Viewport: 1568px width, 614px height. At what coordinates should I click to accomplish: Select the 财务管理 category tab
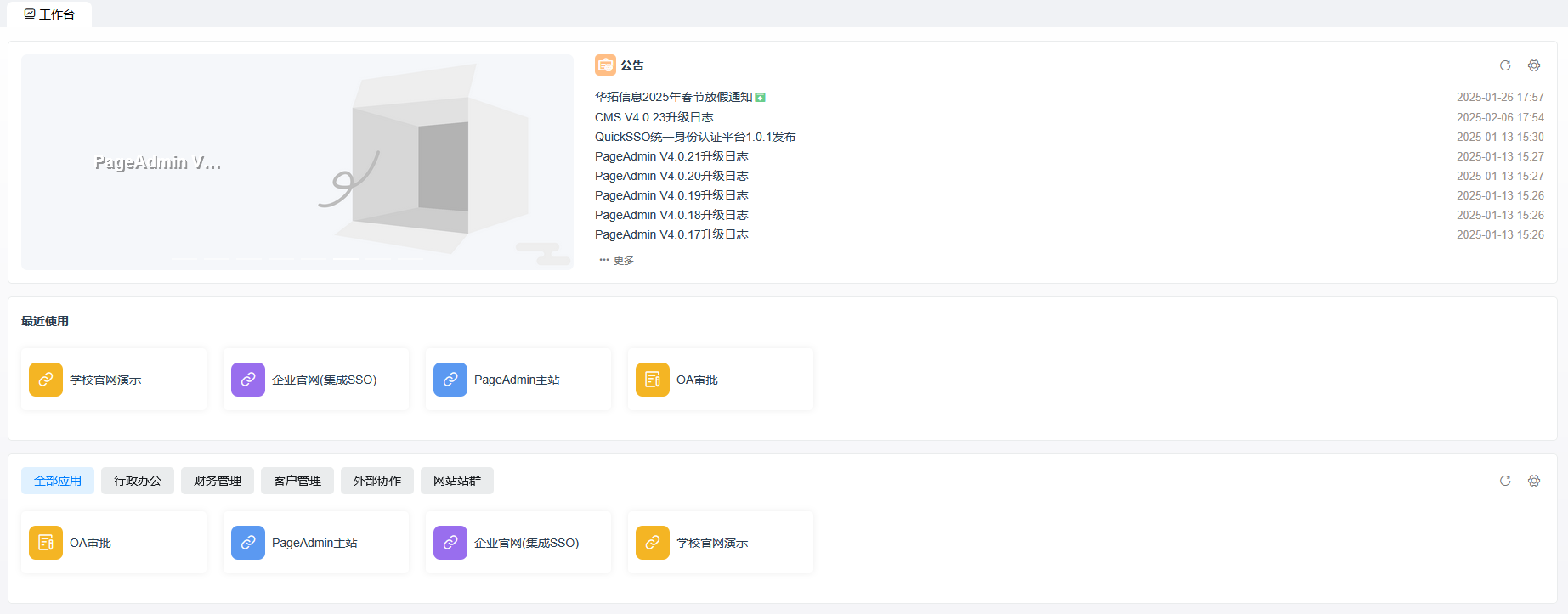coord(218,481)
